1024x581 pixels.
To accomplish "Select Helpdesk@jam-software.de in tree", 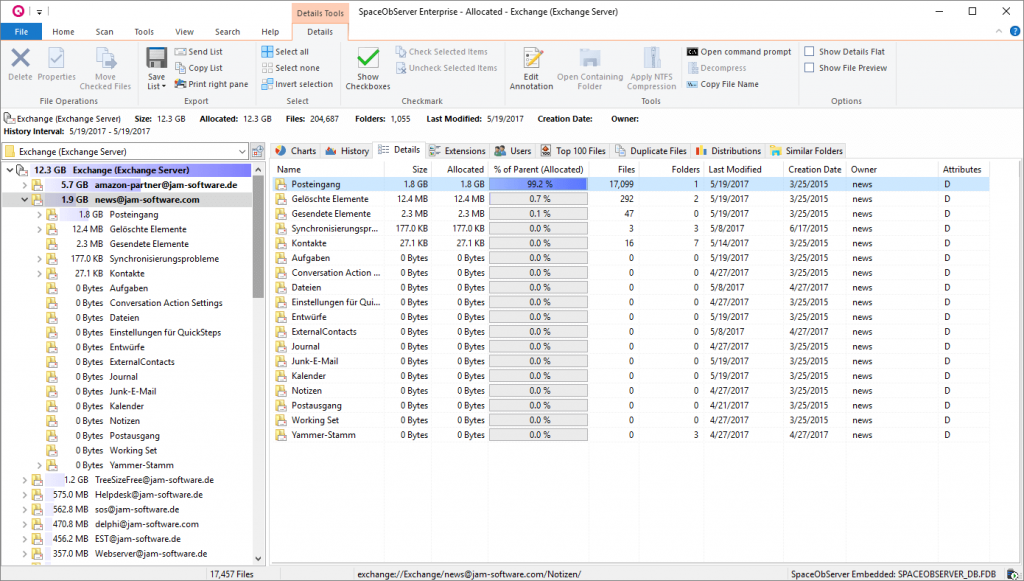I will [149, 495].
